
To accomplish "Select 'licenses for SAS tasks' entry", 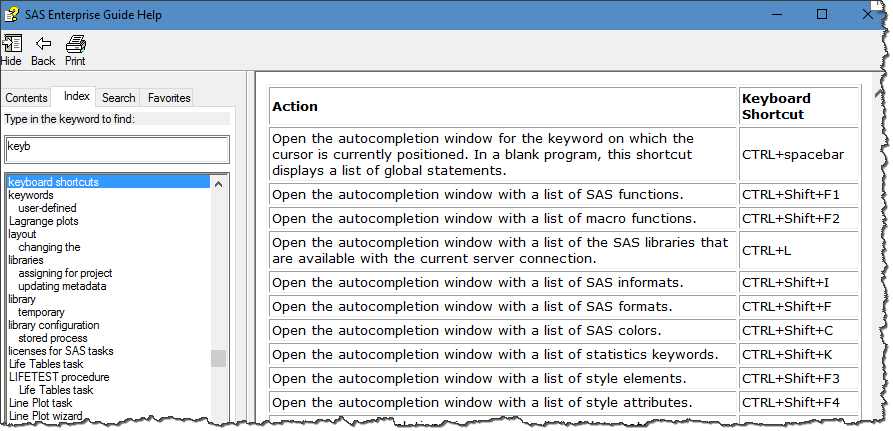I will coord(60,351).
